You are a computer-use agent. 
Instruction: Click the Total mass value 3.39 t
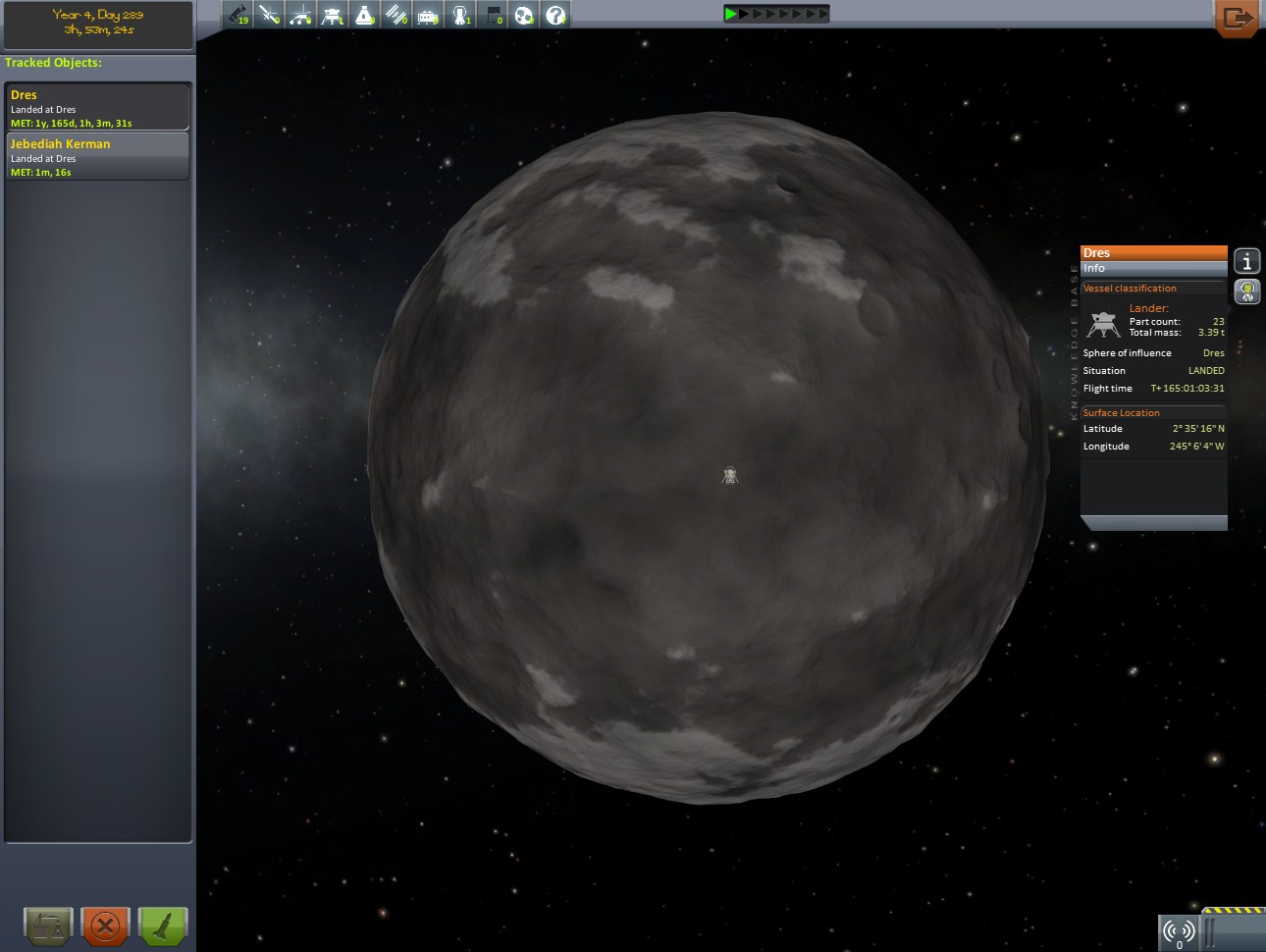pyautogui.click(x=1211, y=333)
